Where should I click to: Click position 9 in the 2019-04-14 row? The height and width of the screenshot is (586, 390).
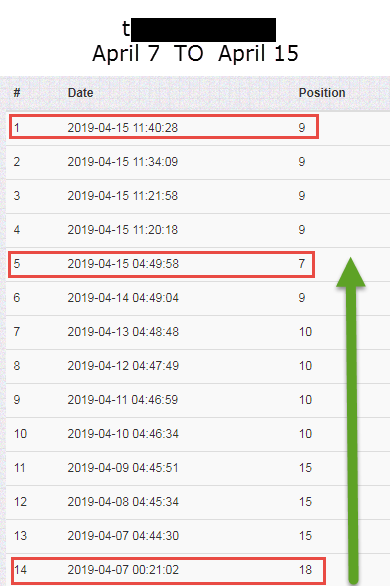302,298
